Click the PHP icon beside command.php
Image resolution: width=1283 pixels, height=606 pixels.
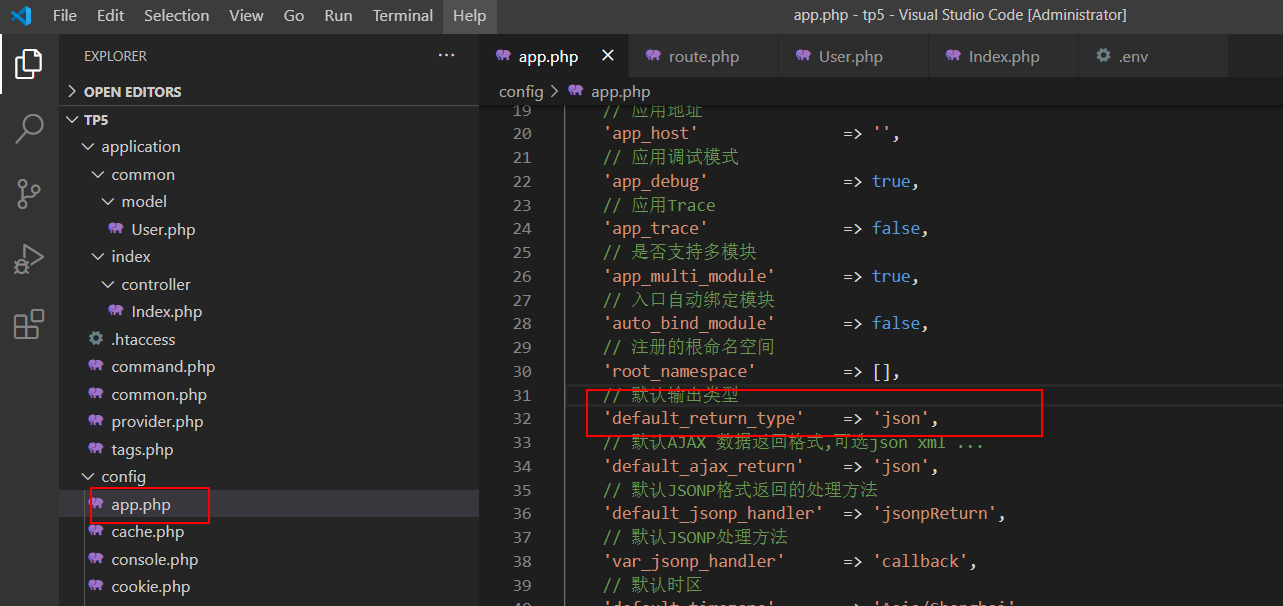[96, 366]
